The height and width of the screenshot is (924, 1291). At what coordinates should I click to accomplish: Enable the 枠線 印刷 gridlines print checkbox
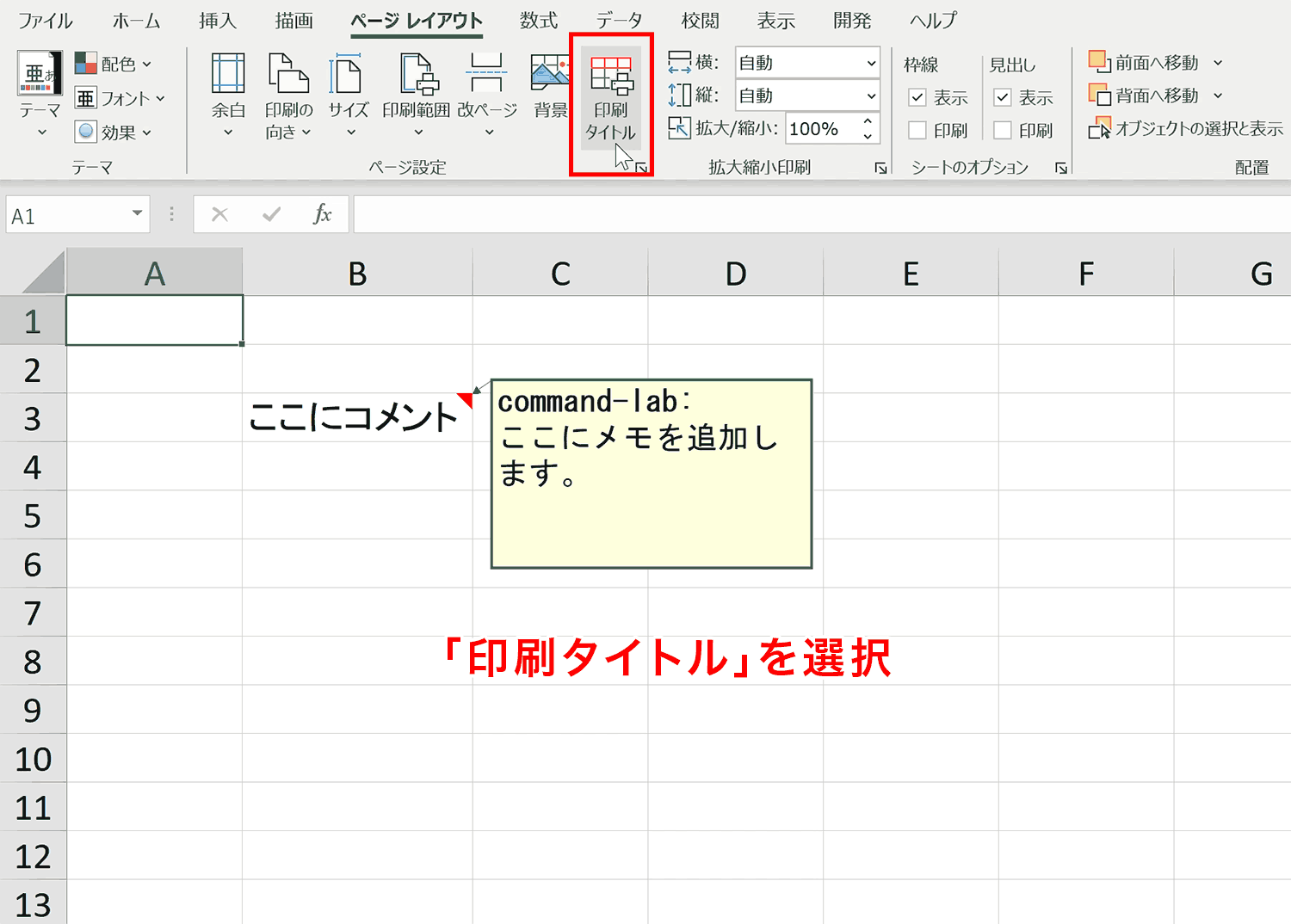(917, 130)
